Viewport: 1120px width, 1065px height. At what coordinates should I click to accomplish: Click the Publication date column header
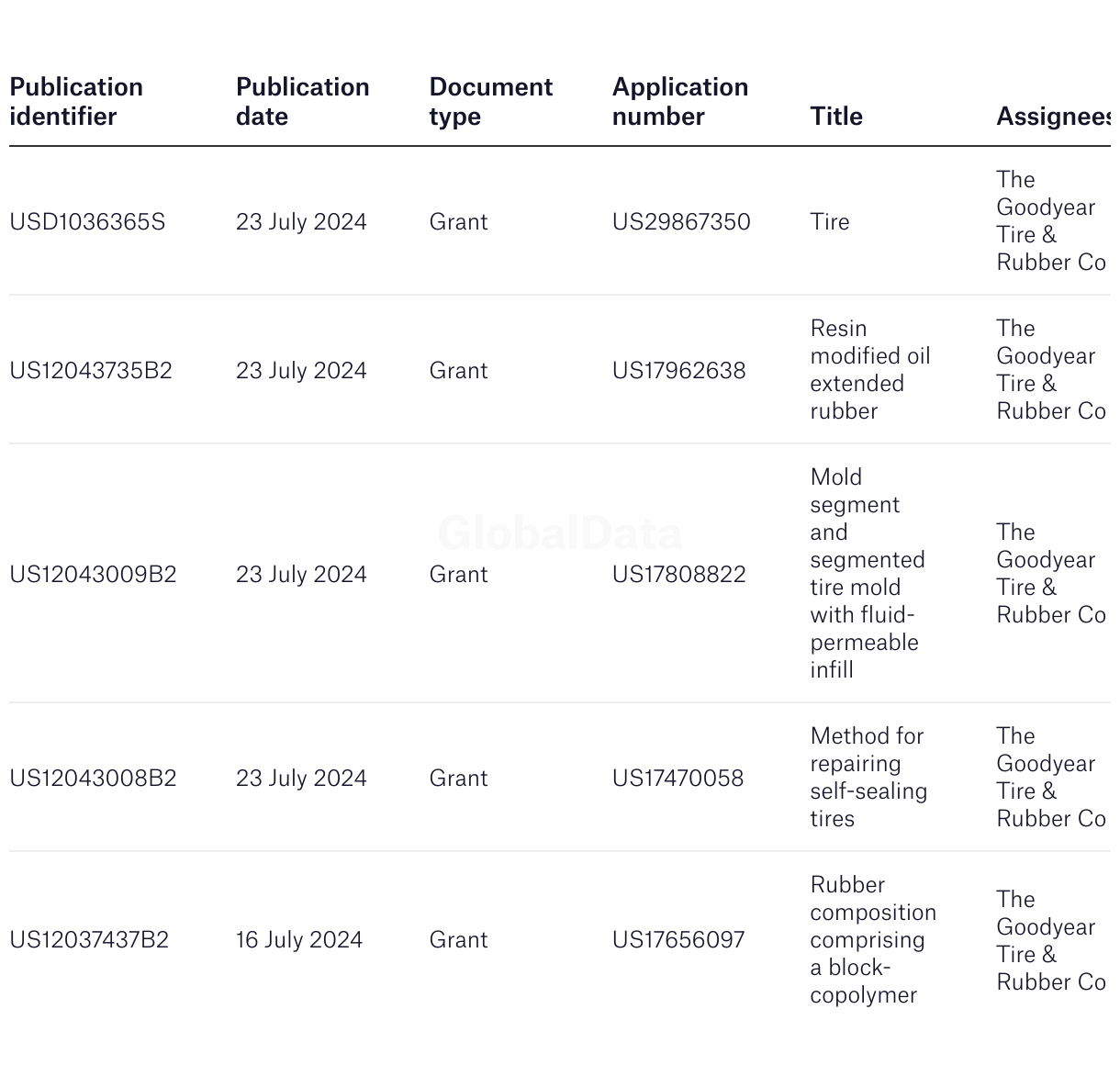302,102
